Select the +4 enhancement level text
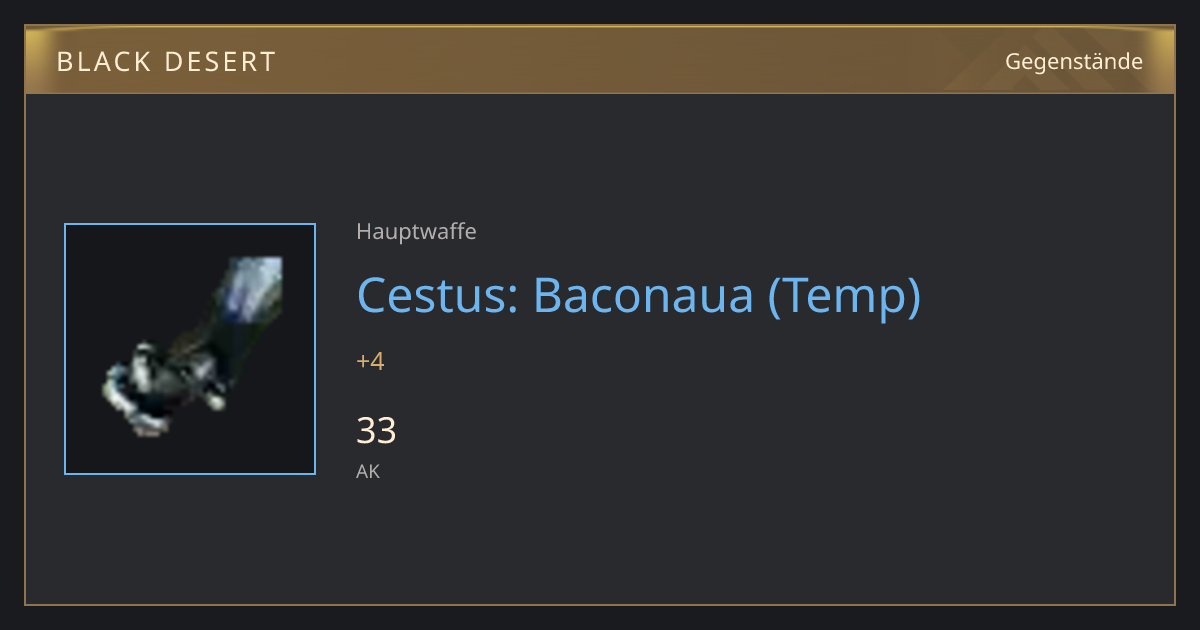Image resolution: width=1200 pixels, height=630 pixels. pos(370,361)
